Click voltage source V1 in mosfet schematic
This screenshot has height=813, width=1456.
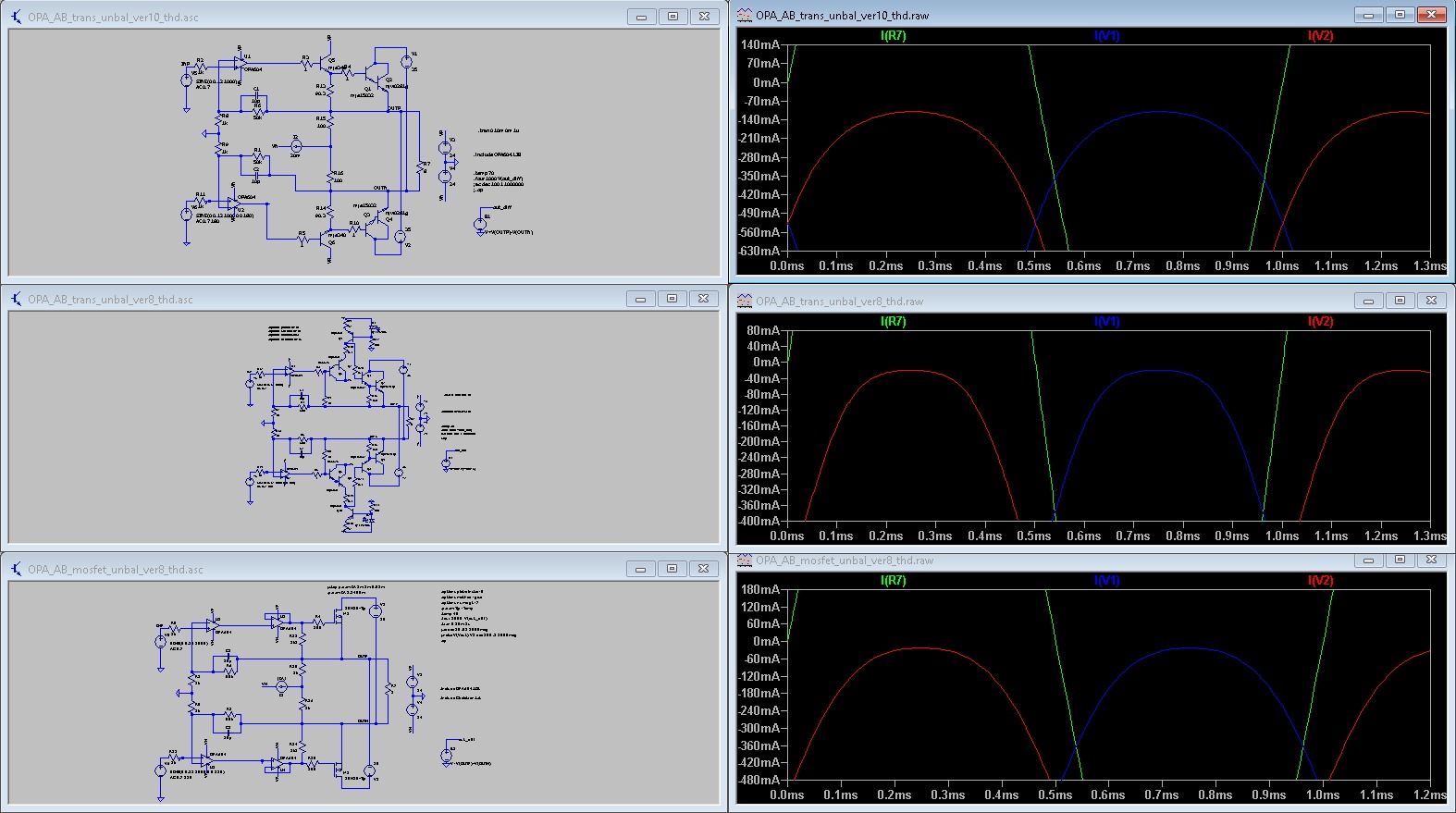376,610
